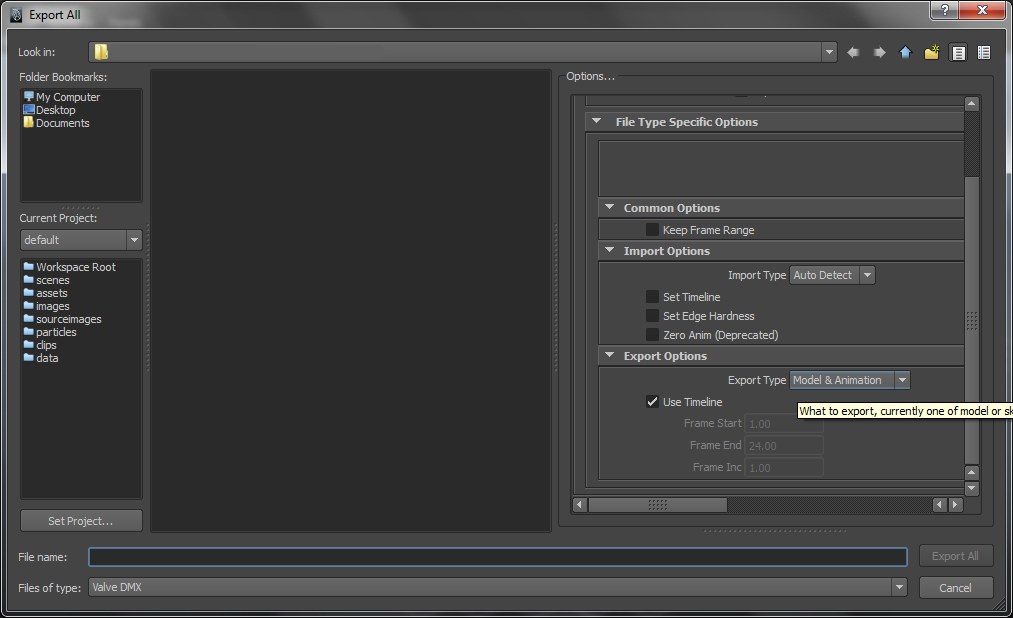Go up one folder level

(905, 52)
